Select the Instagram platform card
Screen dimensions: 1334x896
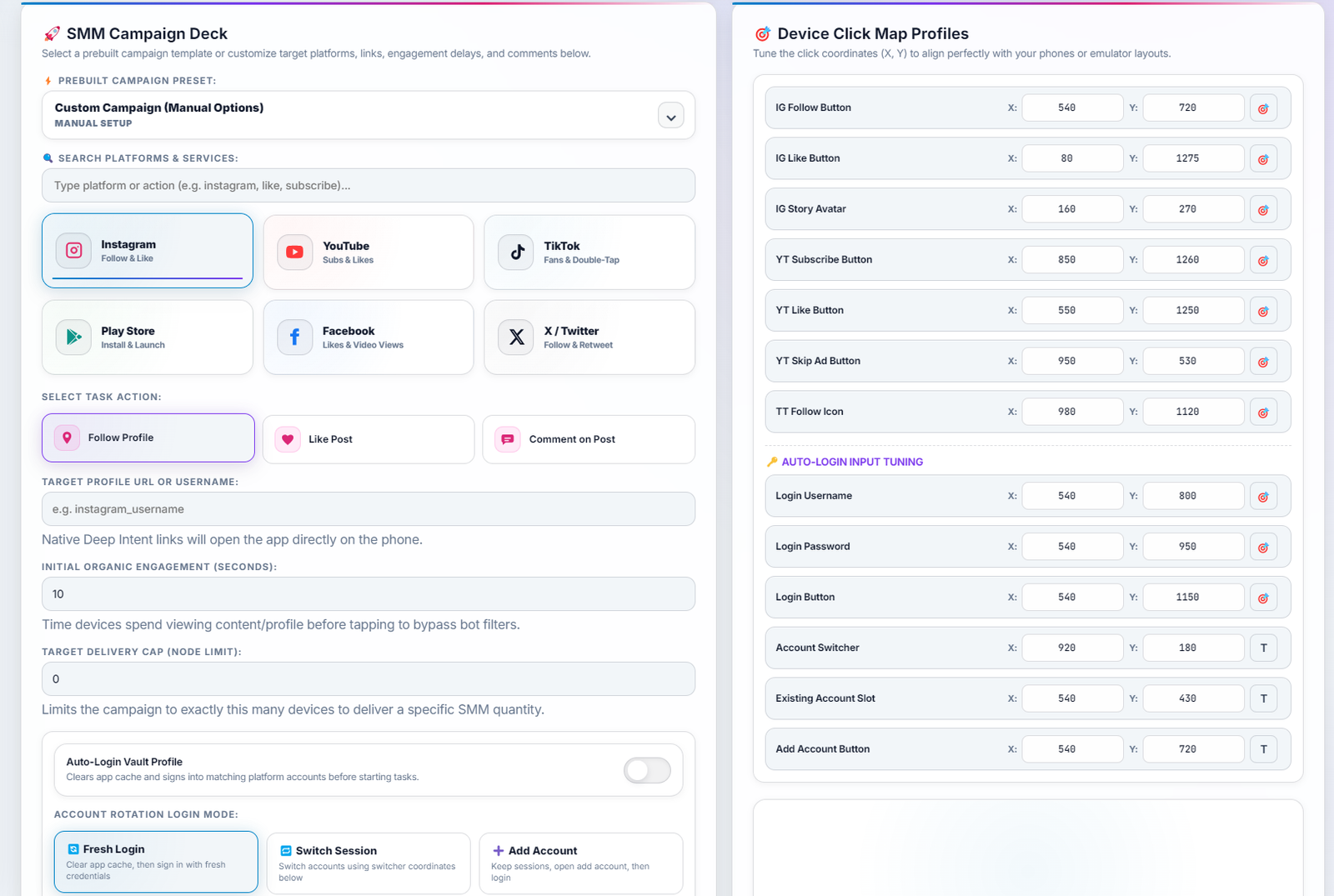click(148, 251)
